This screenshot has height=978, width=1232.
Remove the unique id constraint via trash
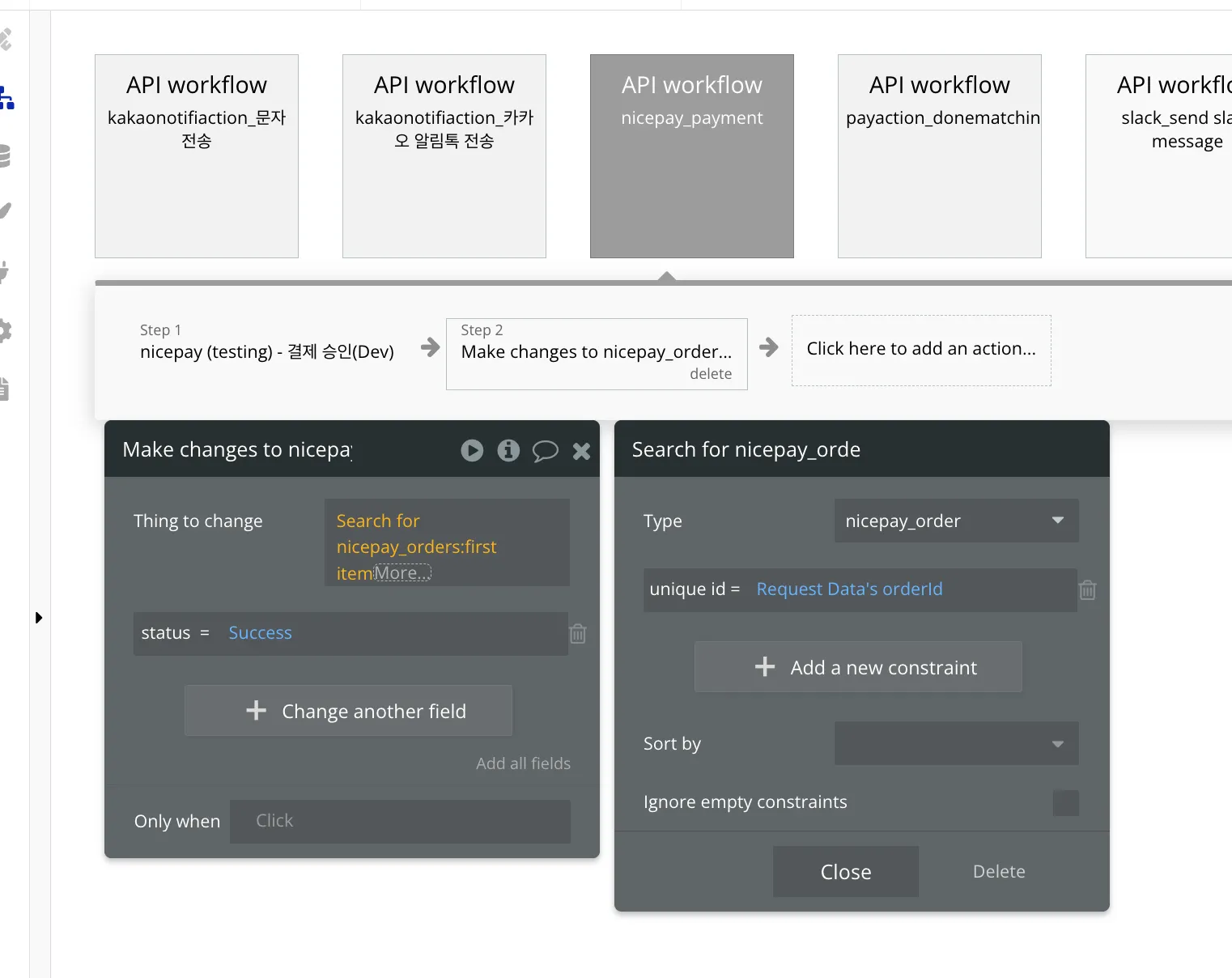point(1087,589)
